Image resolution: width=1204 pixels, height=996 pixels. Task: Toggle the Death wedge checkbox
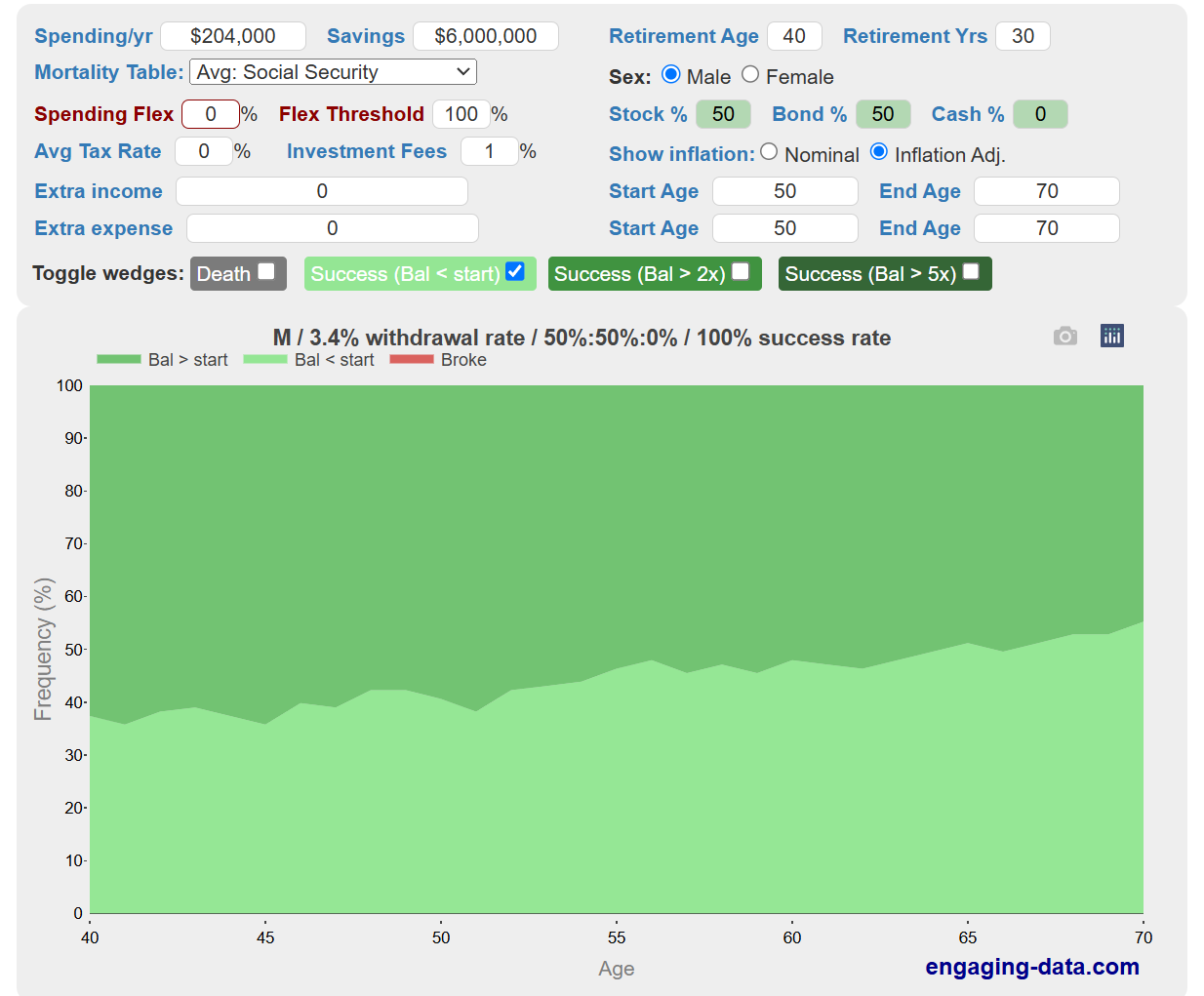pyautogui.click(x=266, y=272)
